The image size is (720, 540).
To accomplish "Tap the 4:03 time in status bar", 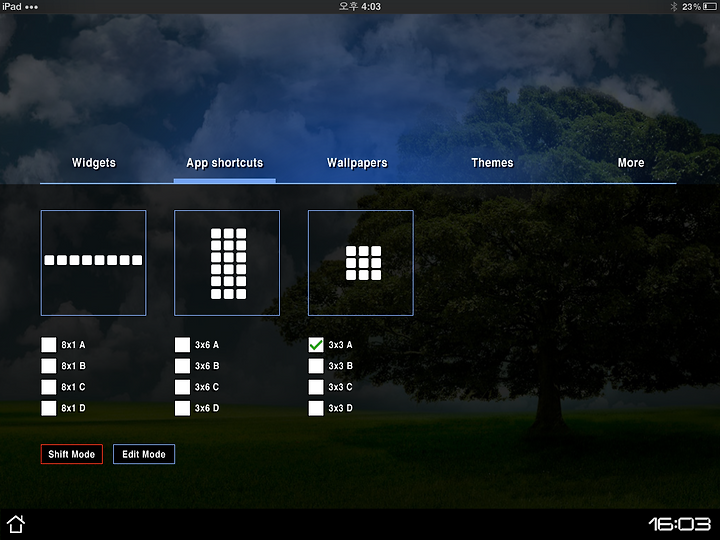I will (360, 6).
